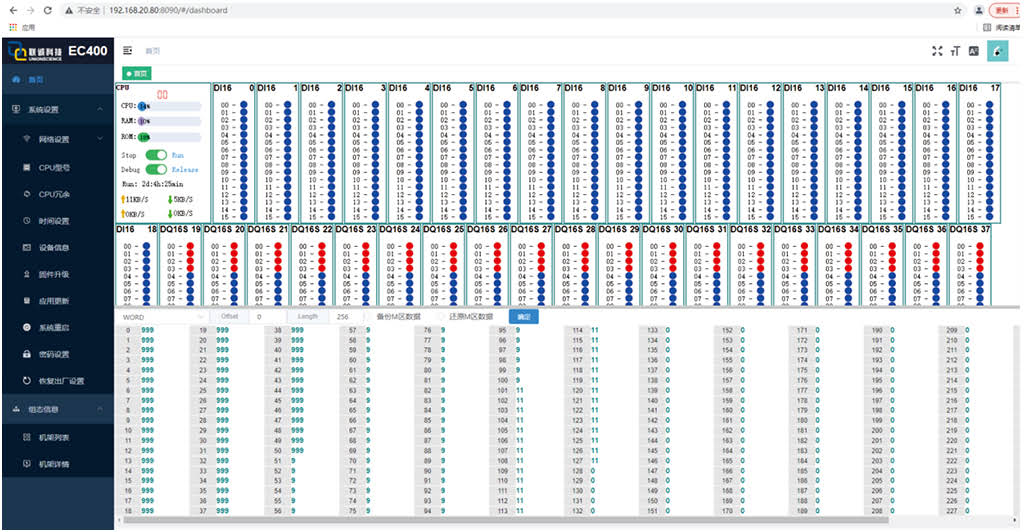
Task: Open the theme paint icon in header
Action: point(996,51)
